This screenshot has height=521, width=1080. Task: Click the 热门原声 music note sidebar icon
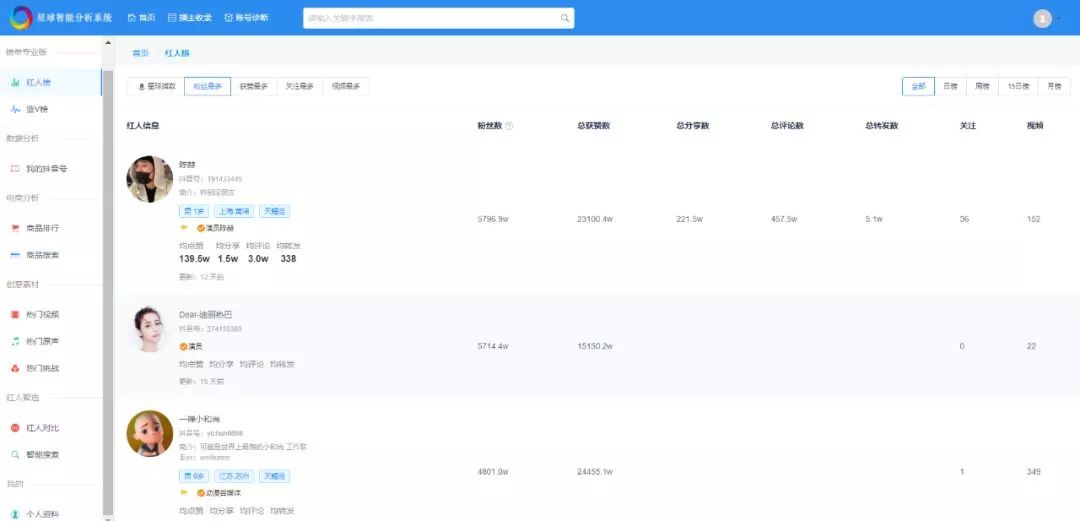coord(15,341)
